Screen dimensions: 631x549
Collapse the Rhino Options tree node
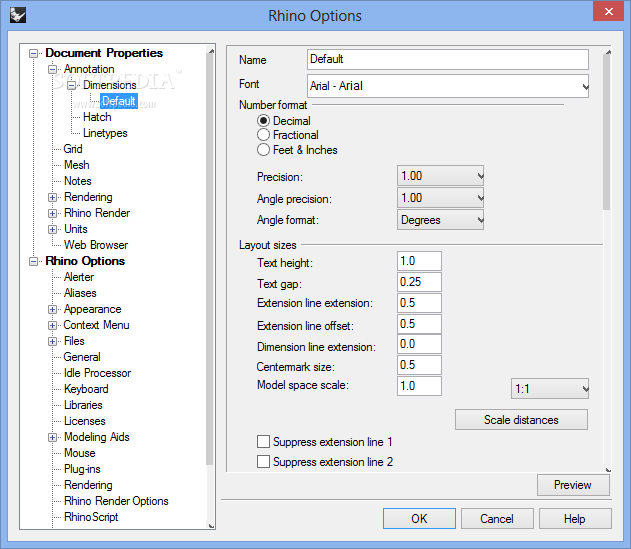pos(34,262)
